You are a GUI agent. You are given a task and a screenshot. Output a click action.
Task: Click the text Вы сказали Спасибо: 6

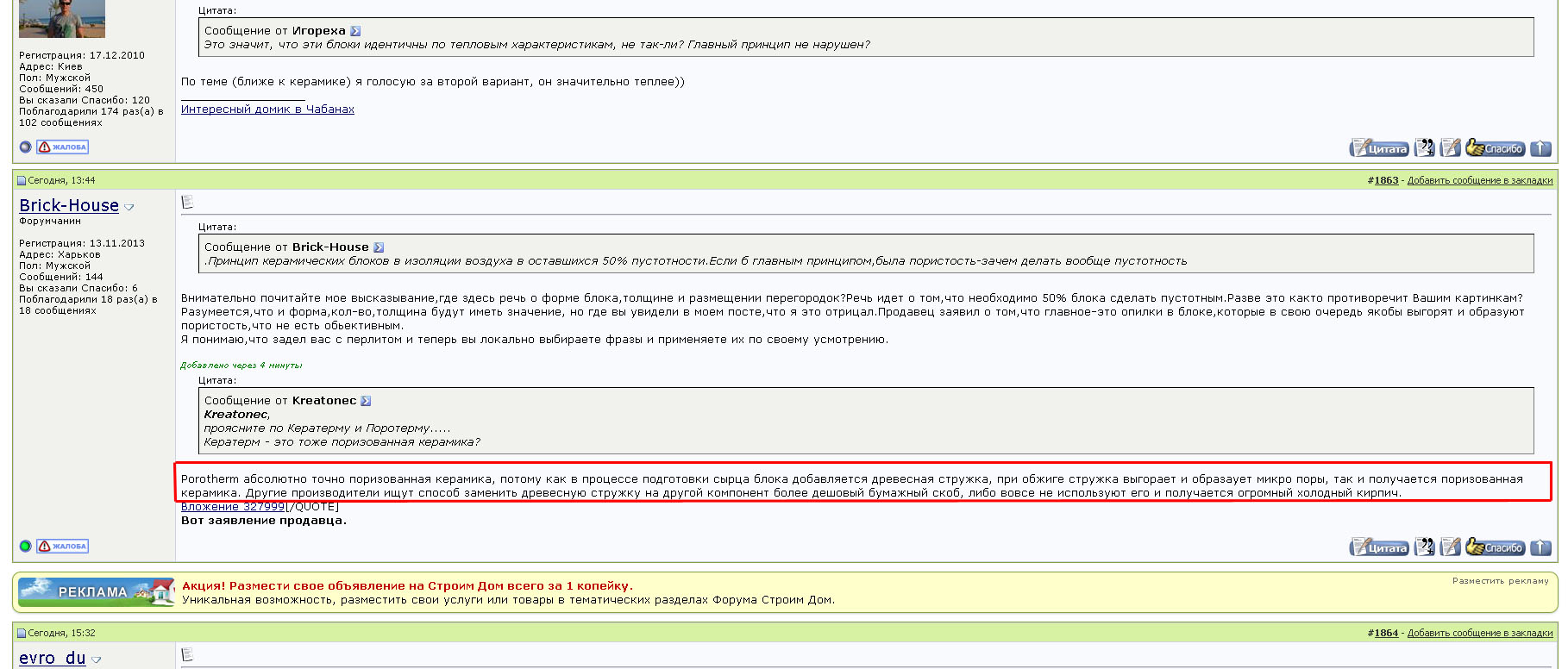tap(78, 289)
